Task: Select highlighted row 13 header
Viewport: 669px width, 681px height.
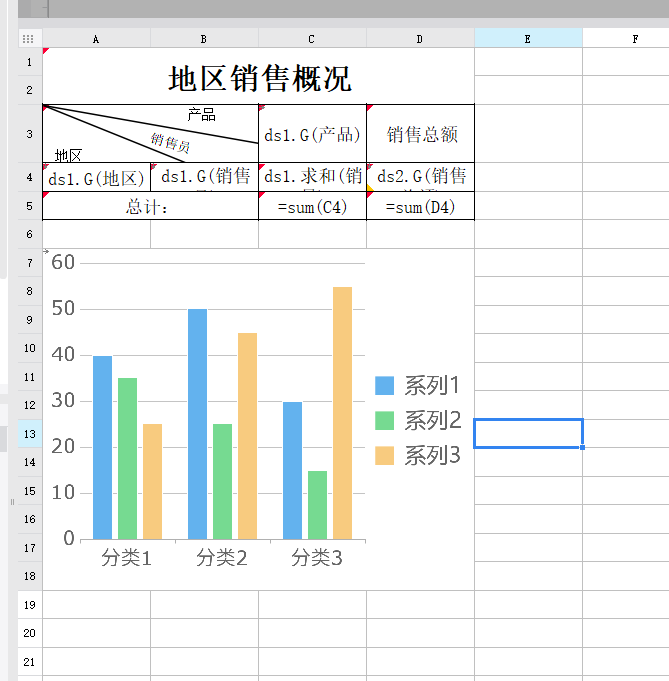Action: tap(30, 434)
